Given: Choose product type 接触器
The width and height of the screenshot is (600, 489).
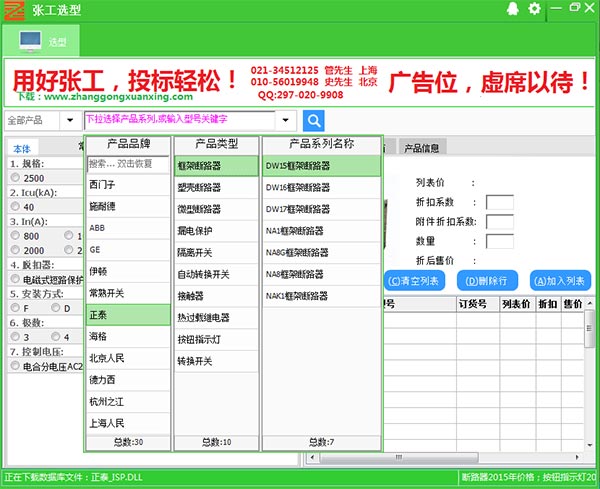Looking at the screenshot, I should pyautogui.click(x=217, y=296).
